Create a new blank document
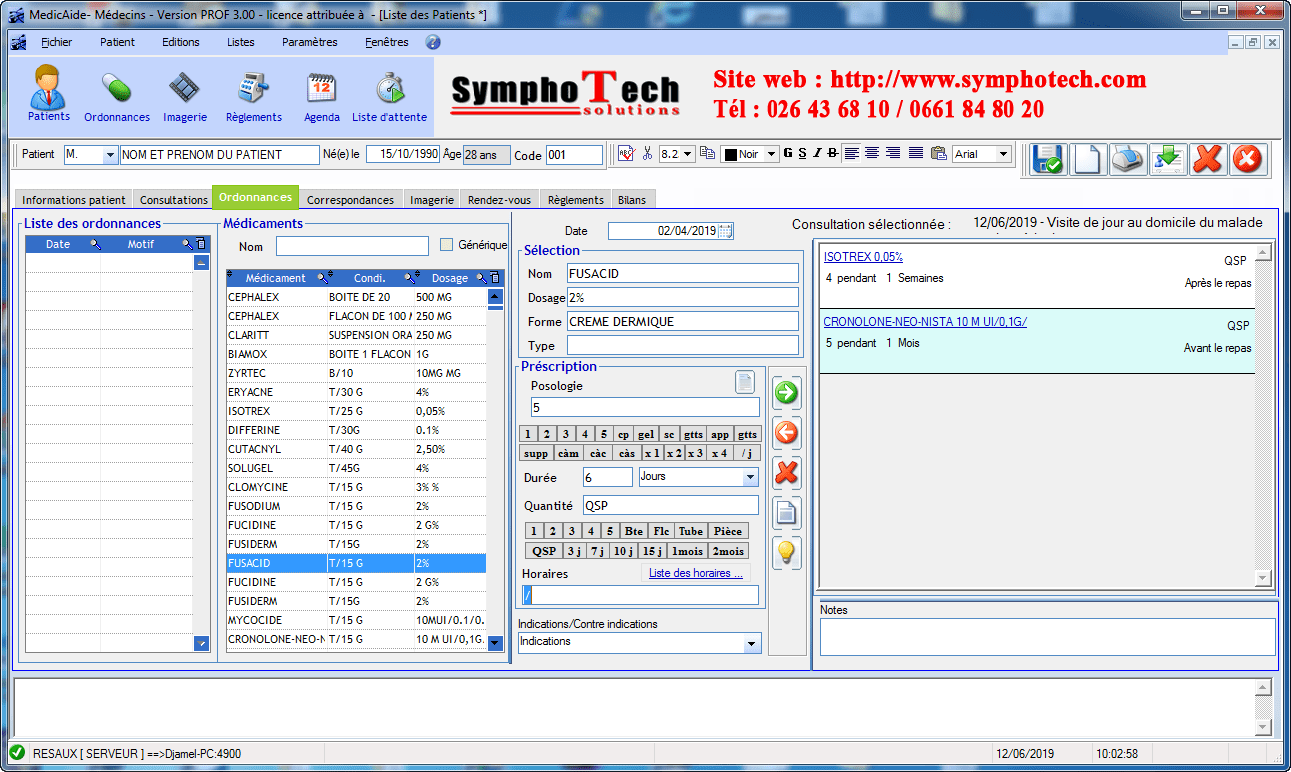Viewport: 1291px width, 772px height. [1088, 159]
